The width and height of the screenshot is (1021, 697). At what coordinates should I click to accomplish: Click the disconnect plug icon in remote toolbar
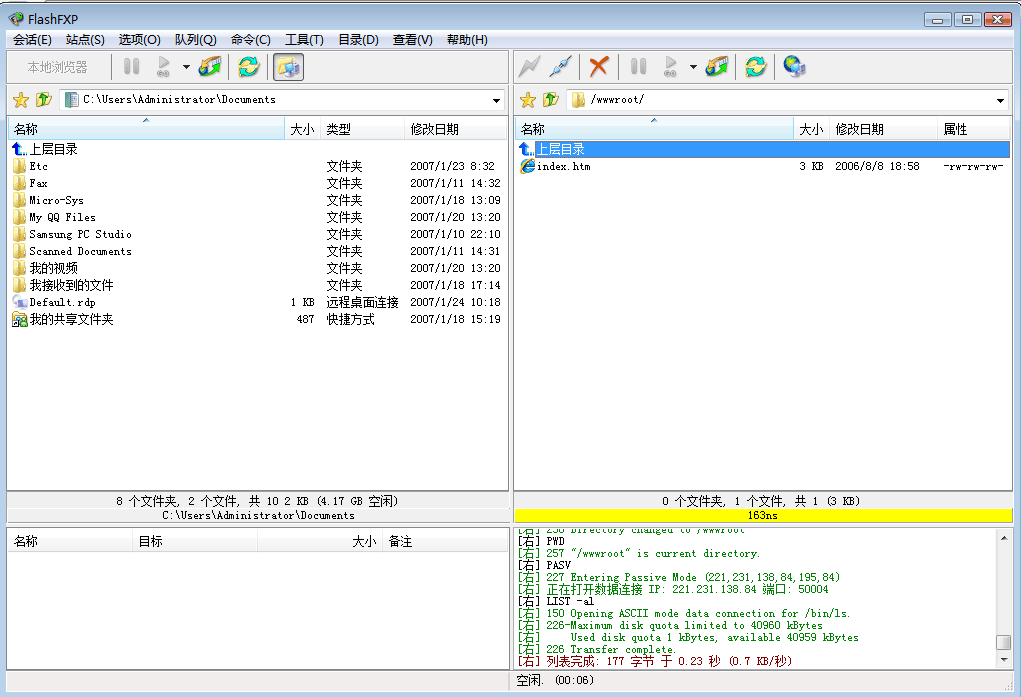(x=561, y=67)
